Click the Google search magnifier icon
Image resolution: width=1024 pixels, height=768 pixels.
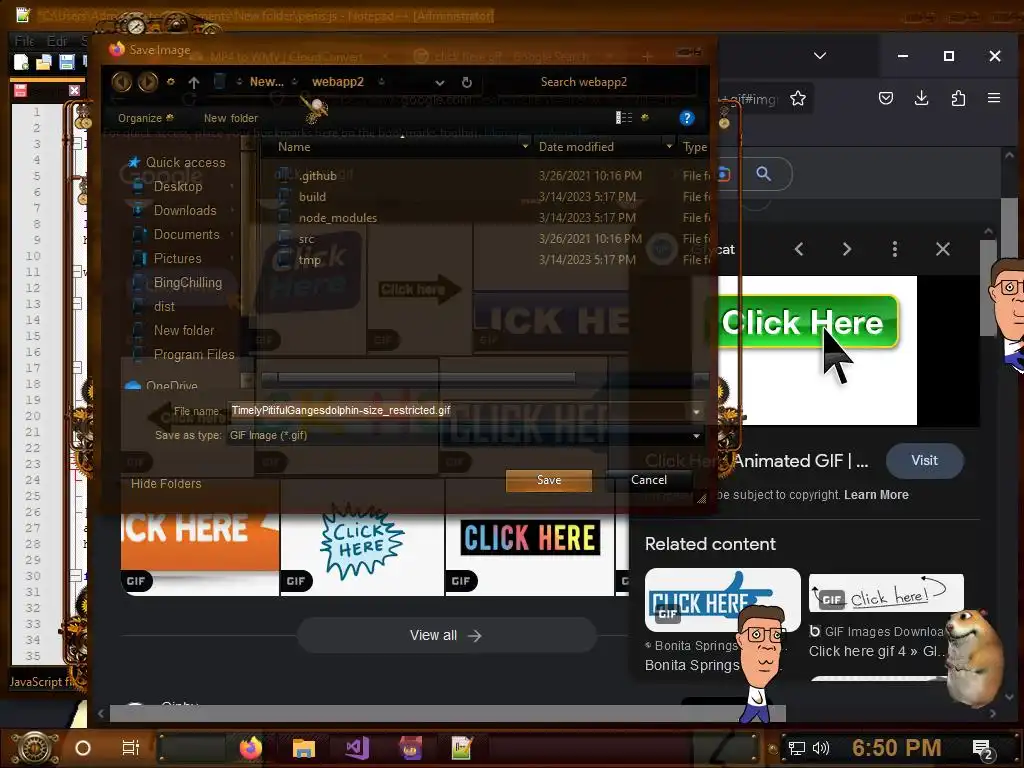click(x=763, y=174)
